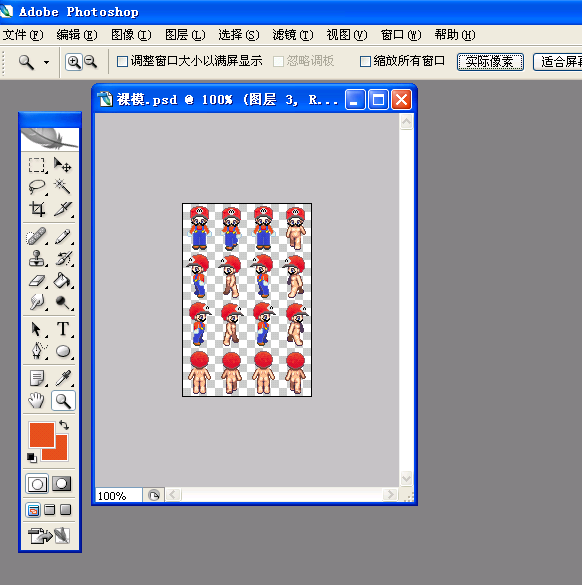
Task: Click the 适合屏幕 button
Action: (558, 62)
